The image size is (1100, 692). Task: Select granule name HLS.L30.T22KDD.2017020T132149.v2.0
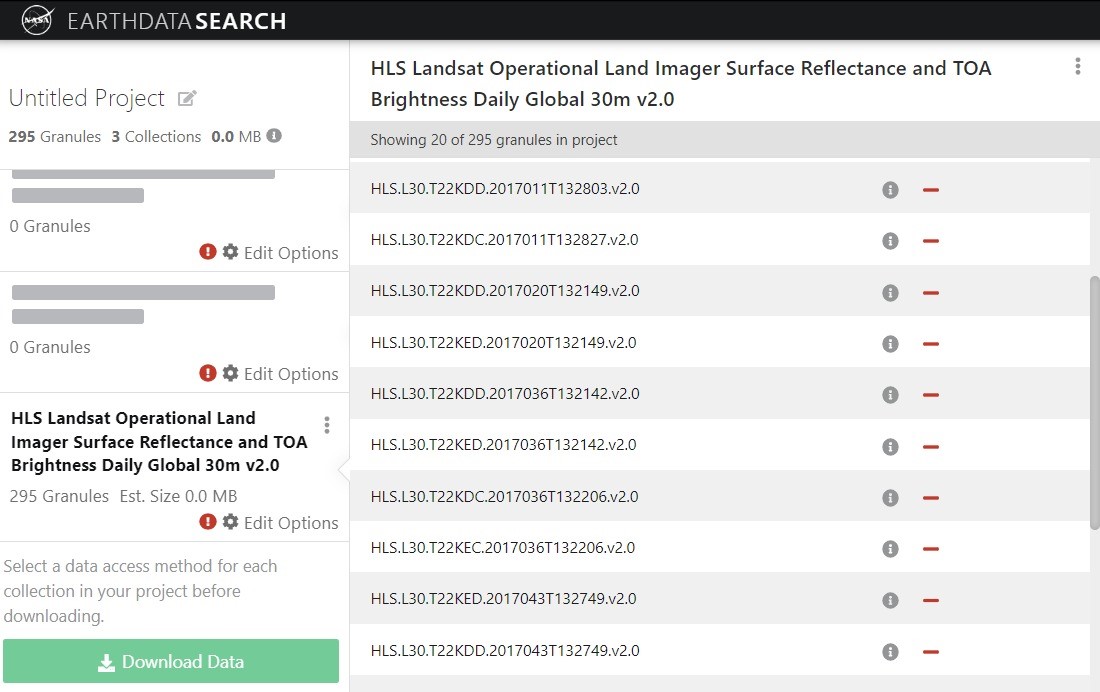pyautogui.click(x=505, y=291)
